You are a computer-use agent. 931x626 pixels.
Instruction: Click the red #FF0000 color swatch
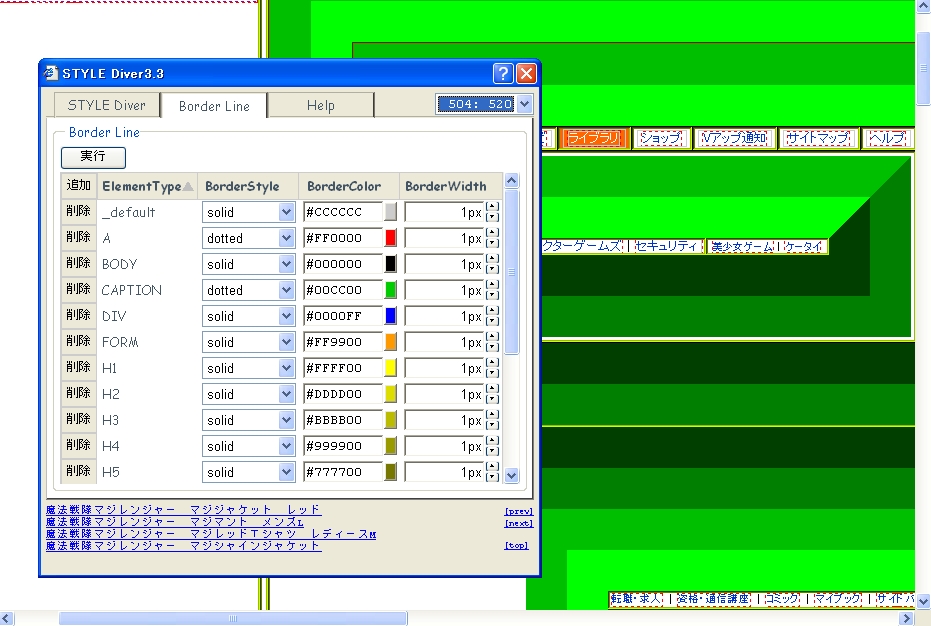point(391,238)
